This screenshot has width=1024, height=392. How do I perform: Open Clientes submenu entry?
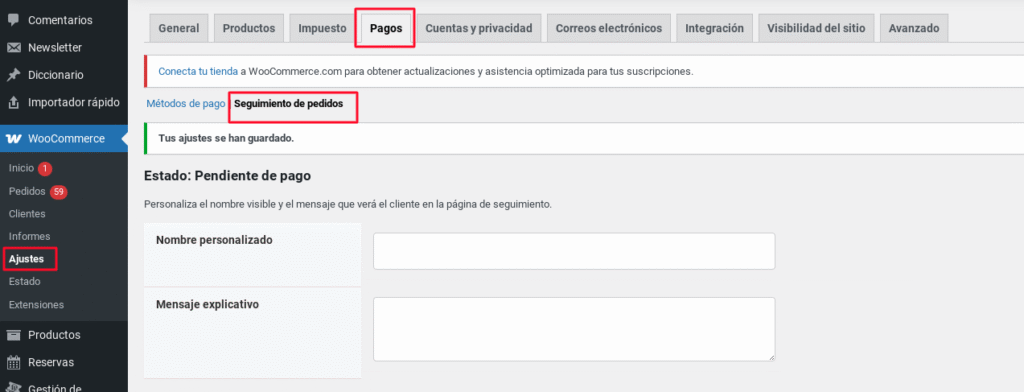coord(27,214)
